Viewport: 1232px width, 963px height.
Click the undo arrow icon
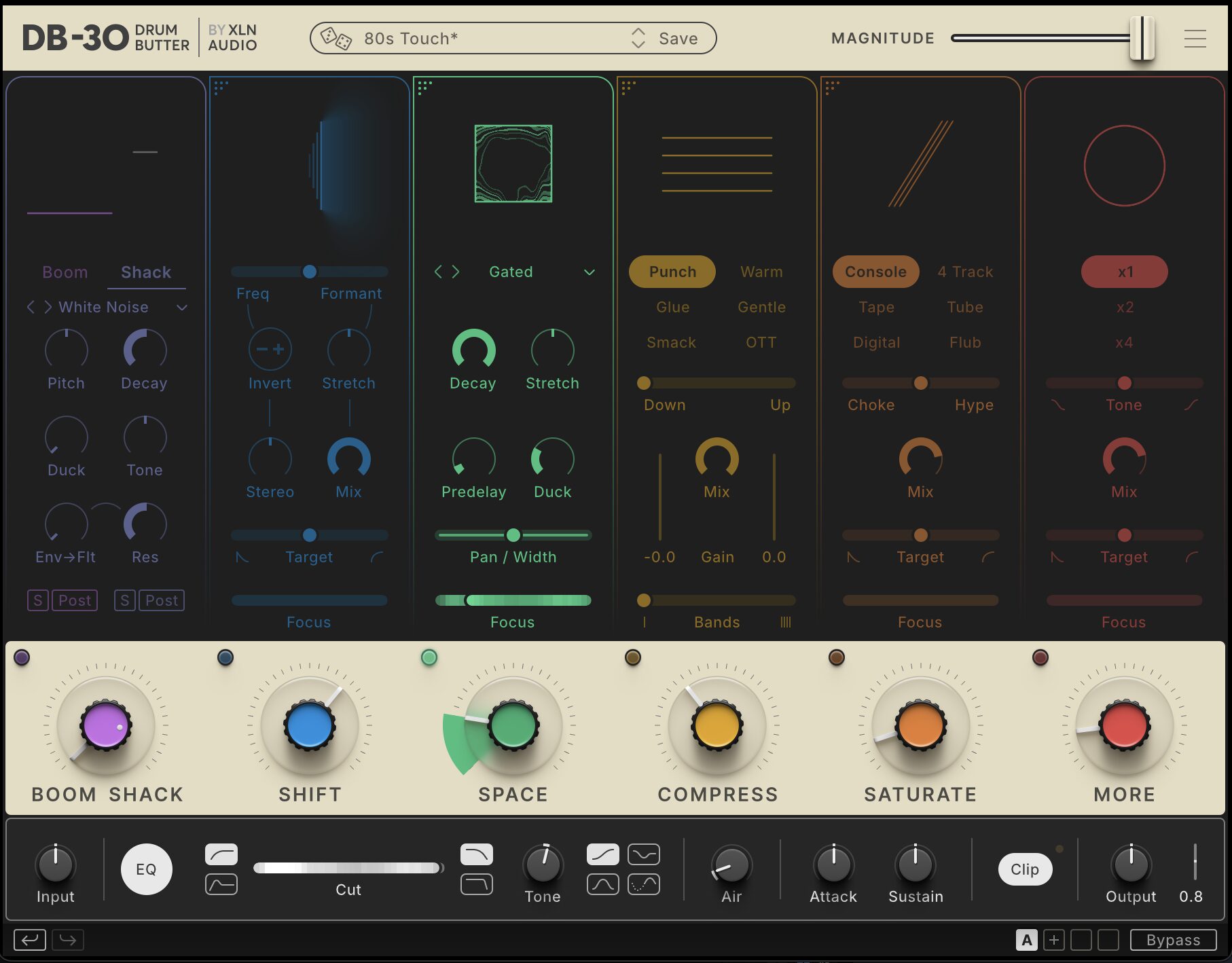coord(30,940)
